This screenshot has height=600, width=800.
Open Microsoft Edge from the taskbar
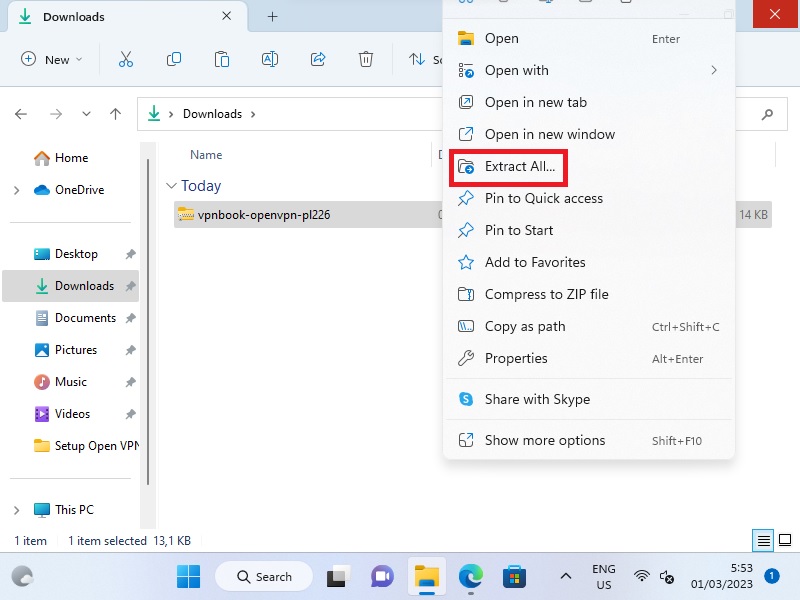(x=470, y=576)
